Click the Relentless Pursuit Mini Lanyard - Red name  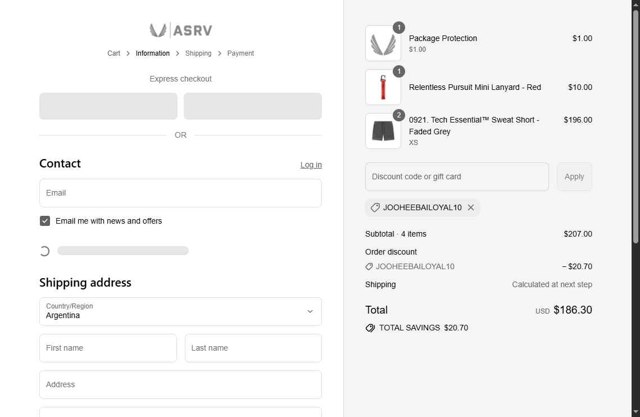tap(475, 87)
